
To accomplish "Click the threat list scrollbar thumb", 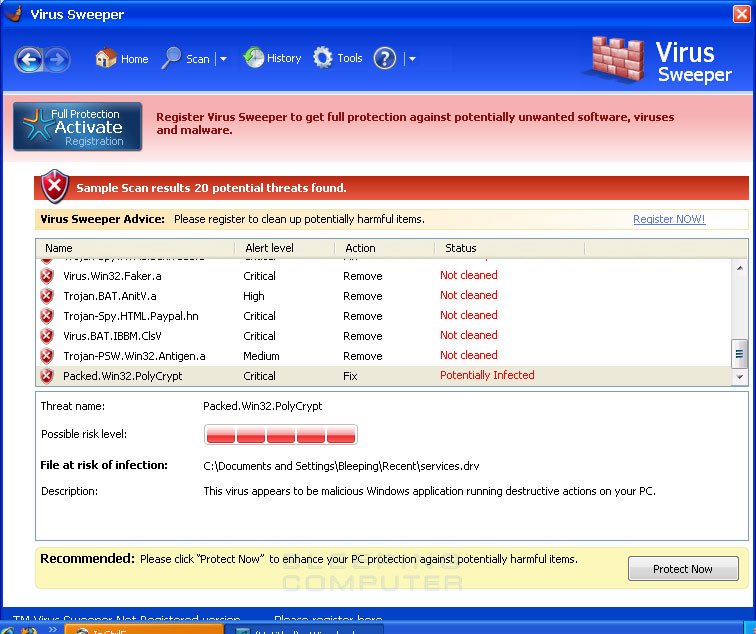I will point(739,354).
